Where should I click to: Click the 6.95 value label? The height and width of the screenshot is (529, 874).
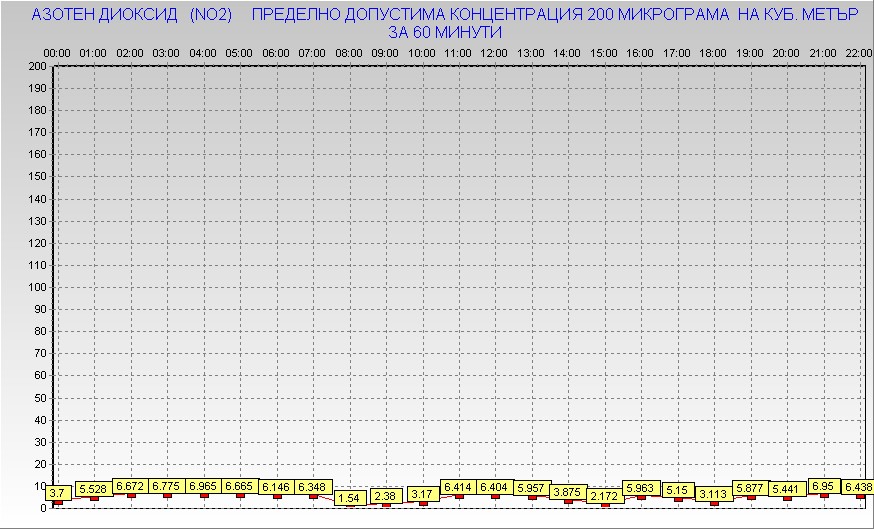pyautogui.click(x=823, y=486)
